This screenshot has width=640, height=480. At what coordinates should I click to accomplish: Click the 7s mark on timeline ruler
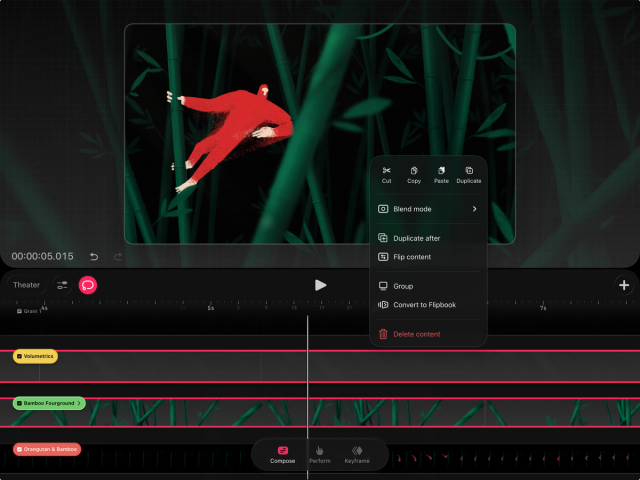point(543,308)
